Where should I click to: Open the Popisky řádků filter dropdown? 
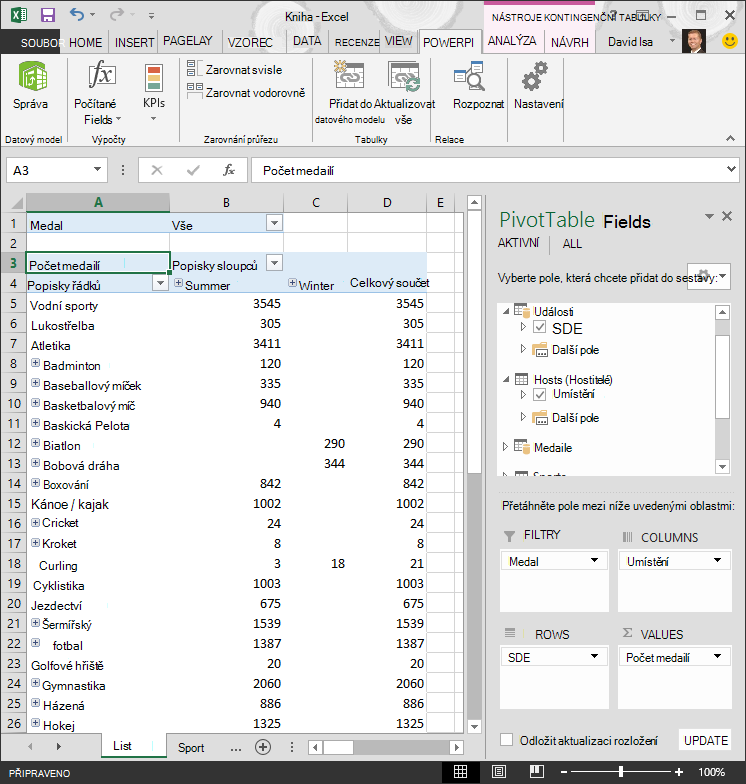160,283
